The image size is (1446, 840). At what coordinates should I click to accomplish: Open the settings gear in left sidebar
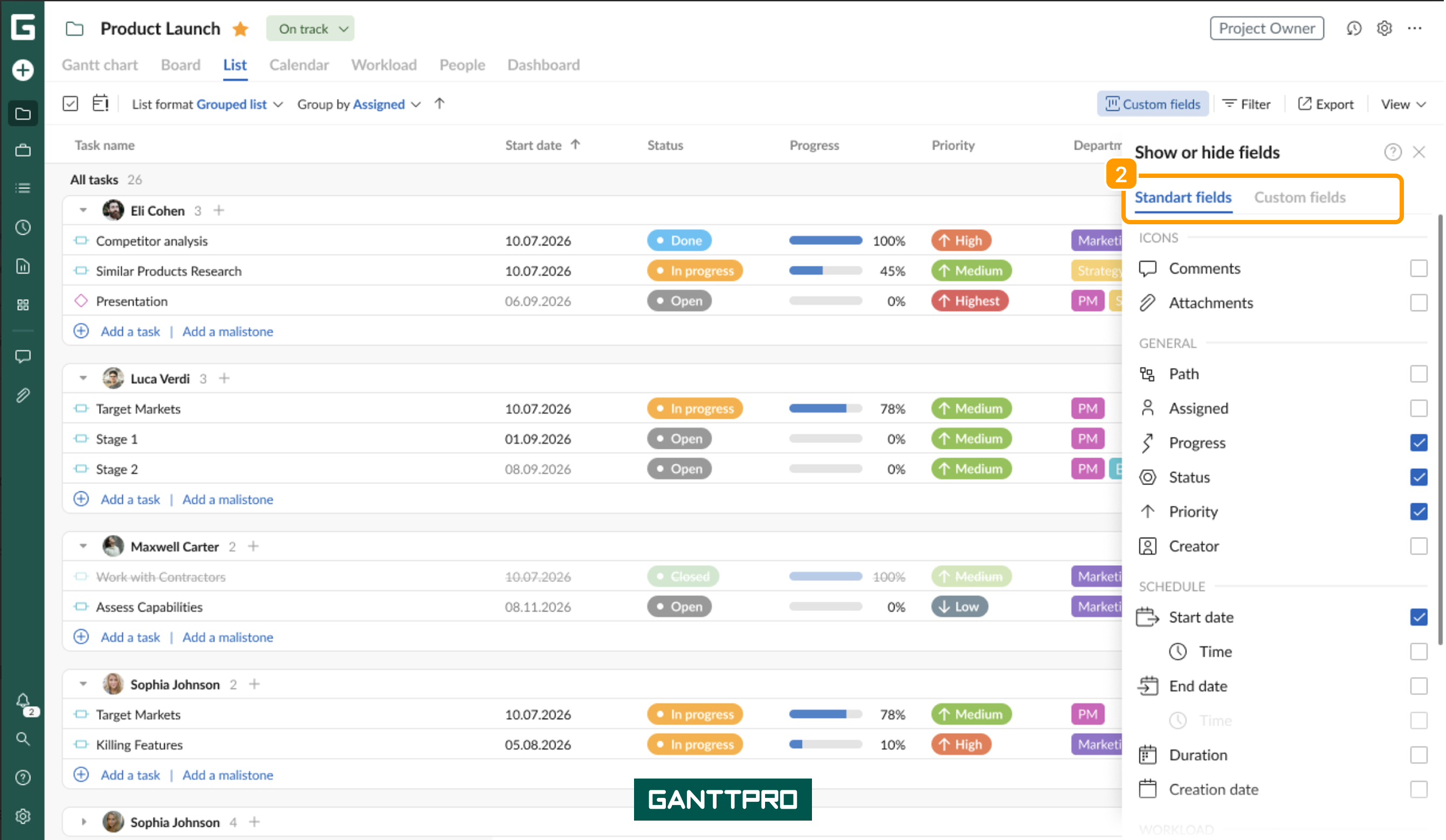click(x=23, y=816)
